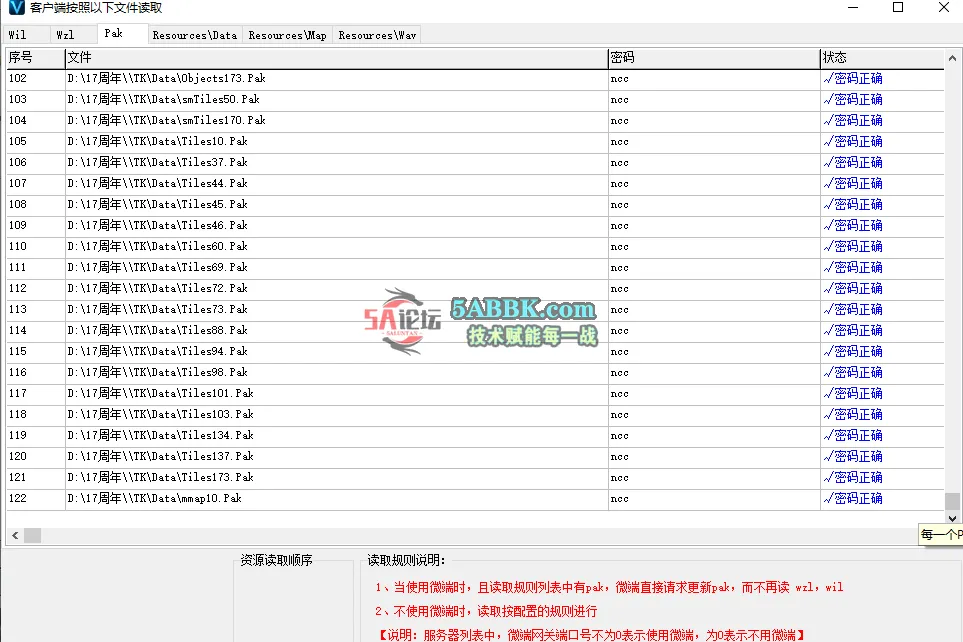Select the Pak tab

[x=122, y=33]
